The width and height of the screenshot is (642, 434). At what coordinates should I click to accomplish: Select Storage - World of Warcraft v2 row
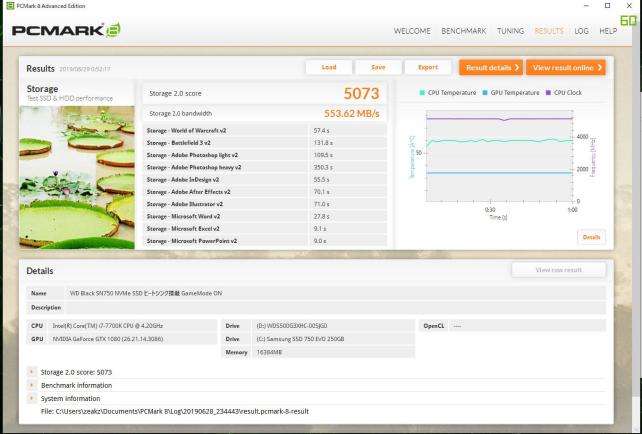tap(264, 131)
